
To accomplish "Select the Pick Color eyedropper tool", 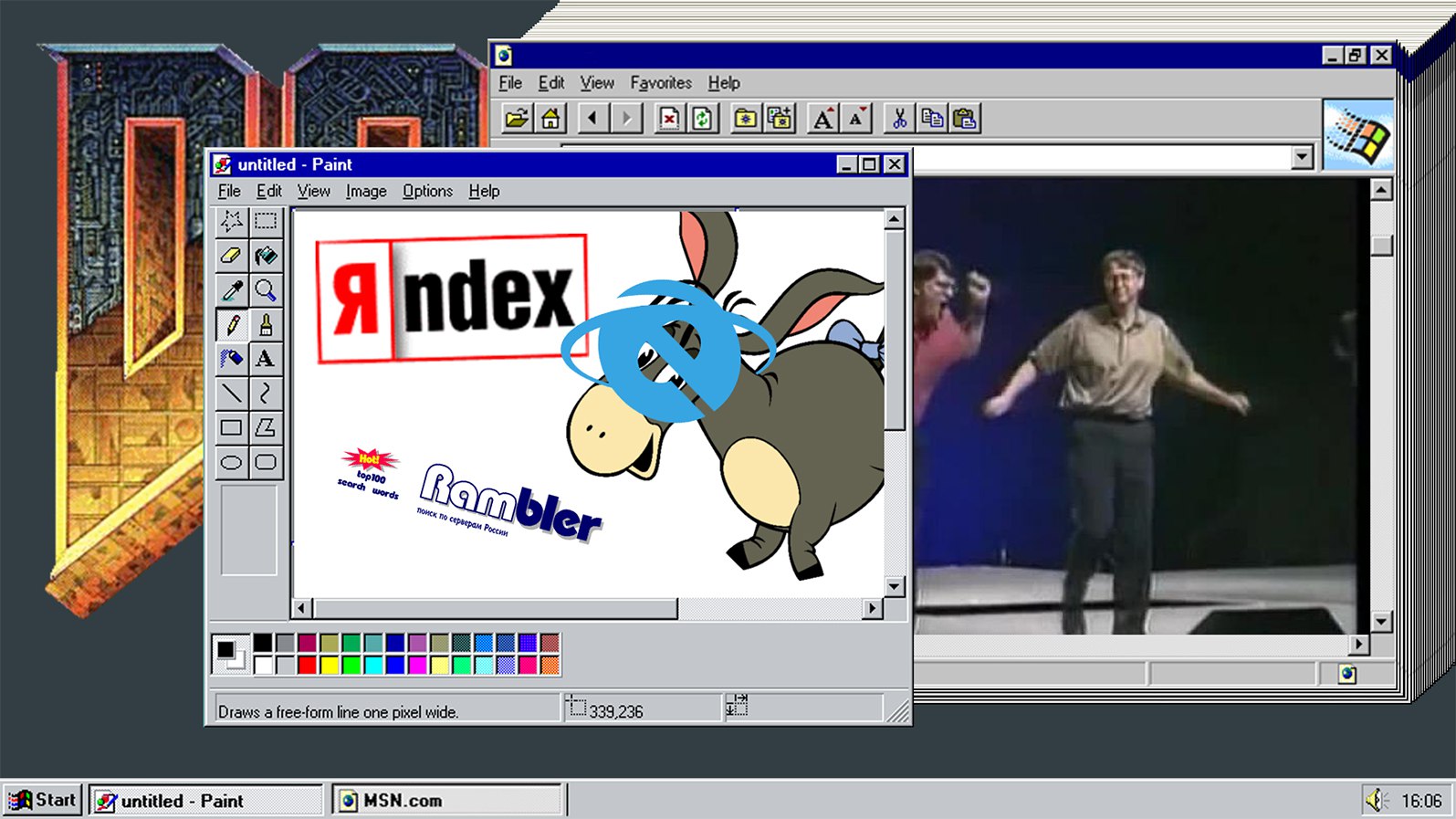I will click(232, 290).
